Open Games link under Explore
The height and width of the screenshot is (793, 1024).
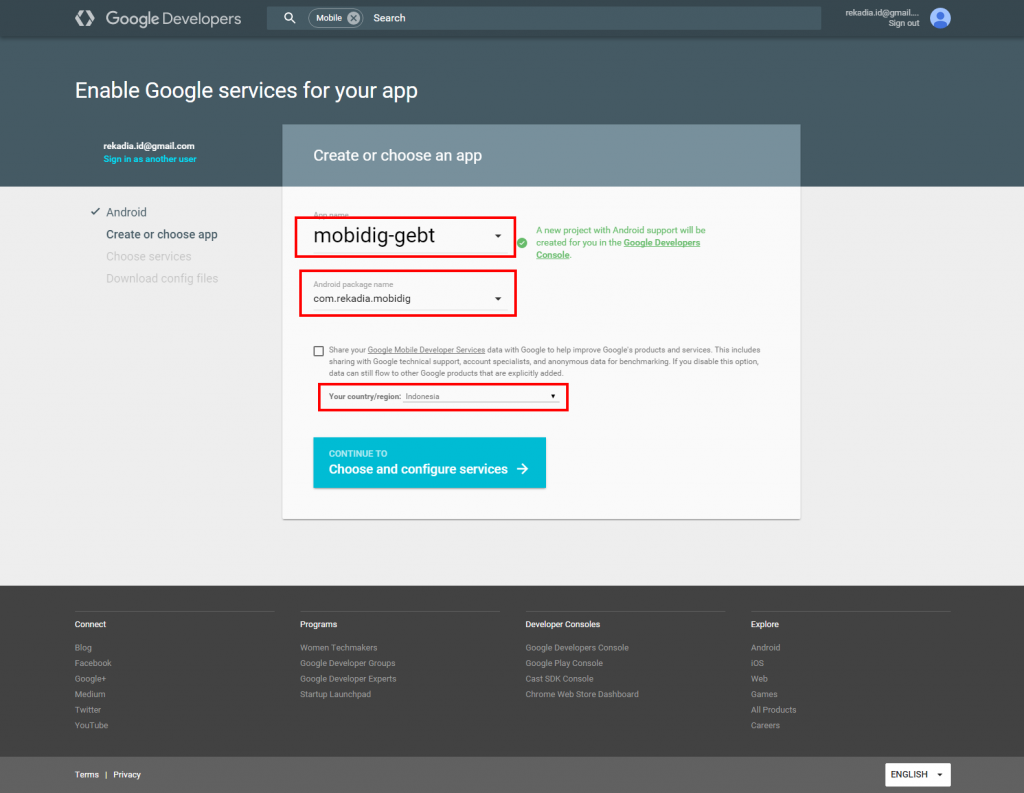pos(763,694)
